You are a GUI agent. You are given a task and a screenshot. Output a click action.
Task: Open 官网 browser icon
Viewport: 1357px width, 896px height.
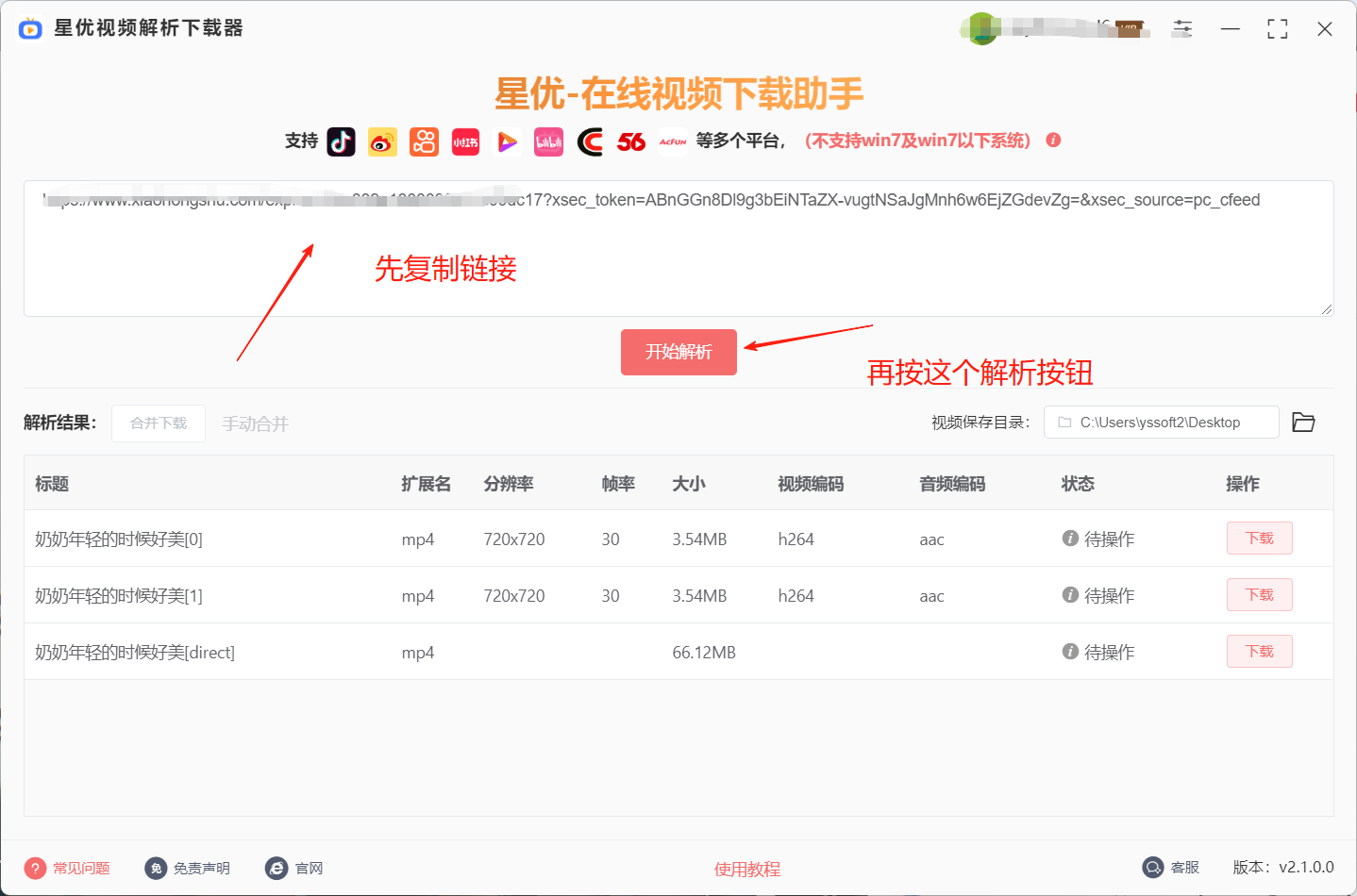point(276,869)
